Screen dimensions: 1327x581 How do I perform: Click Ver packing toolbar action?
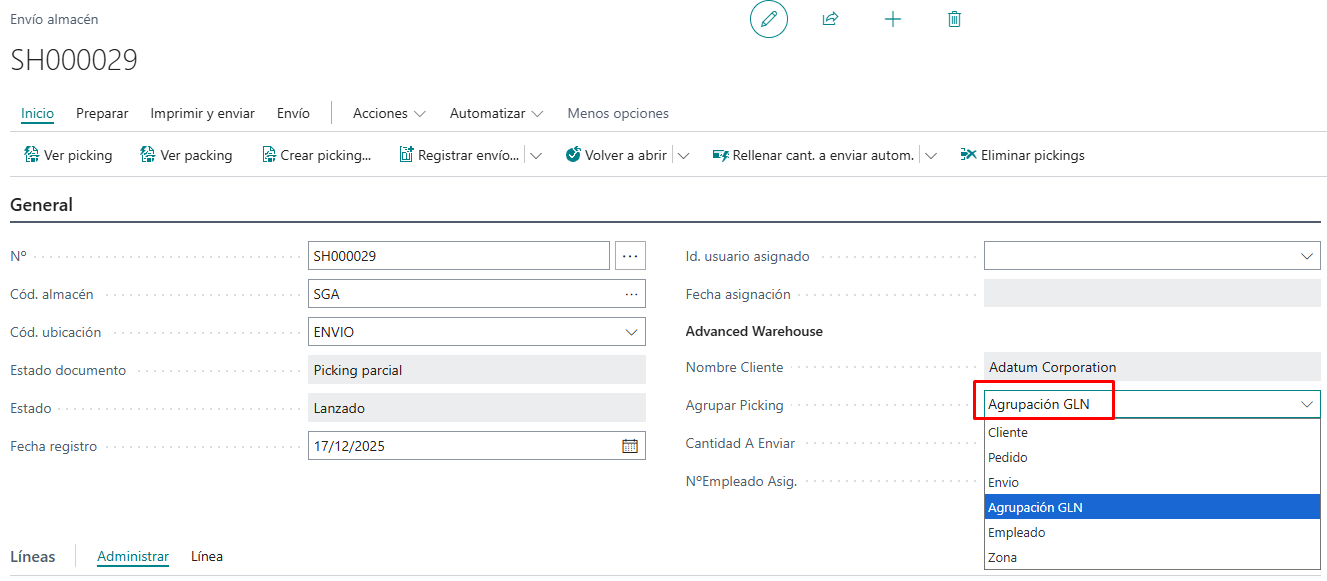(186, 155)
